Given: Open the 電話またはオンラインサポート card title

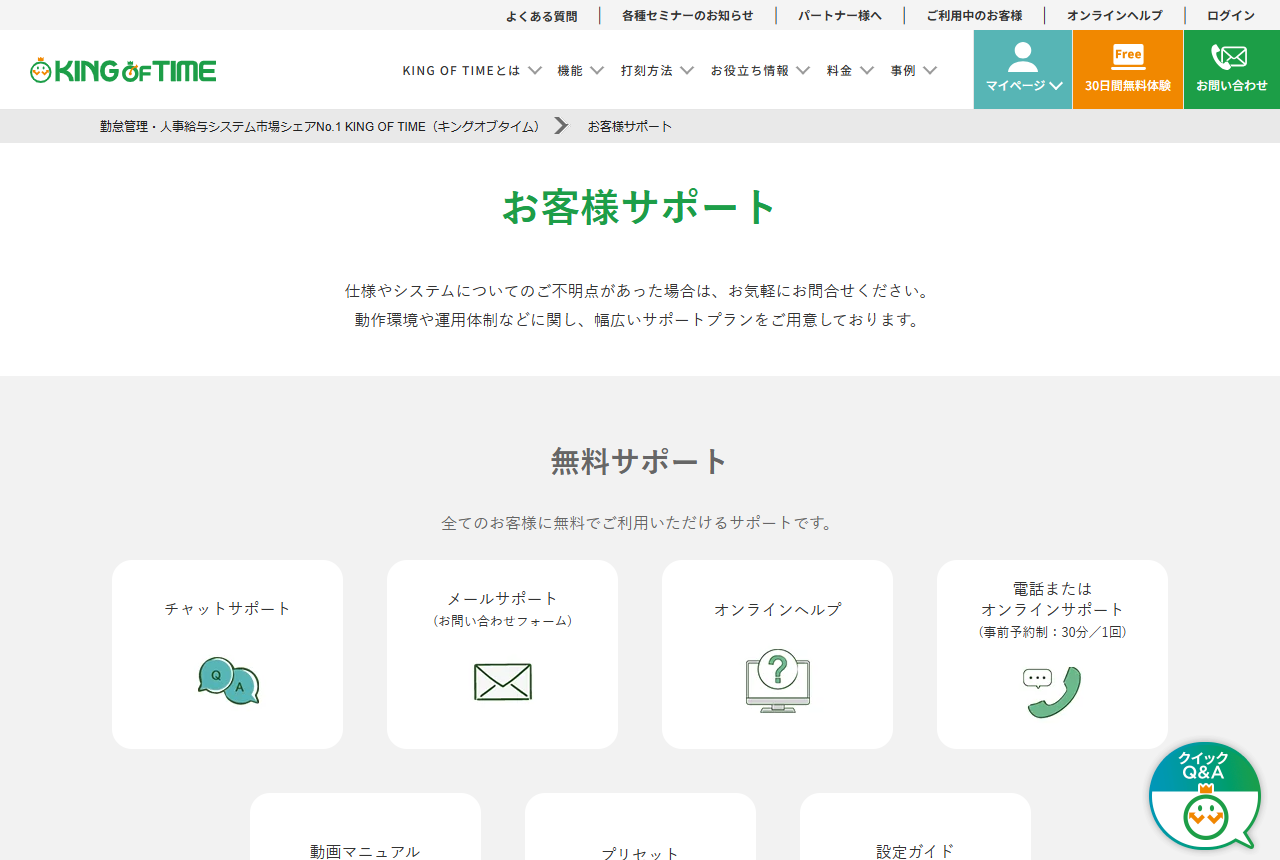Looking at the screenshot, I should point(1052,599).
